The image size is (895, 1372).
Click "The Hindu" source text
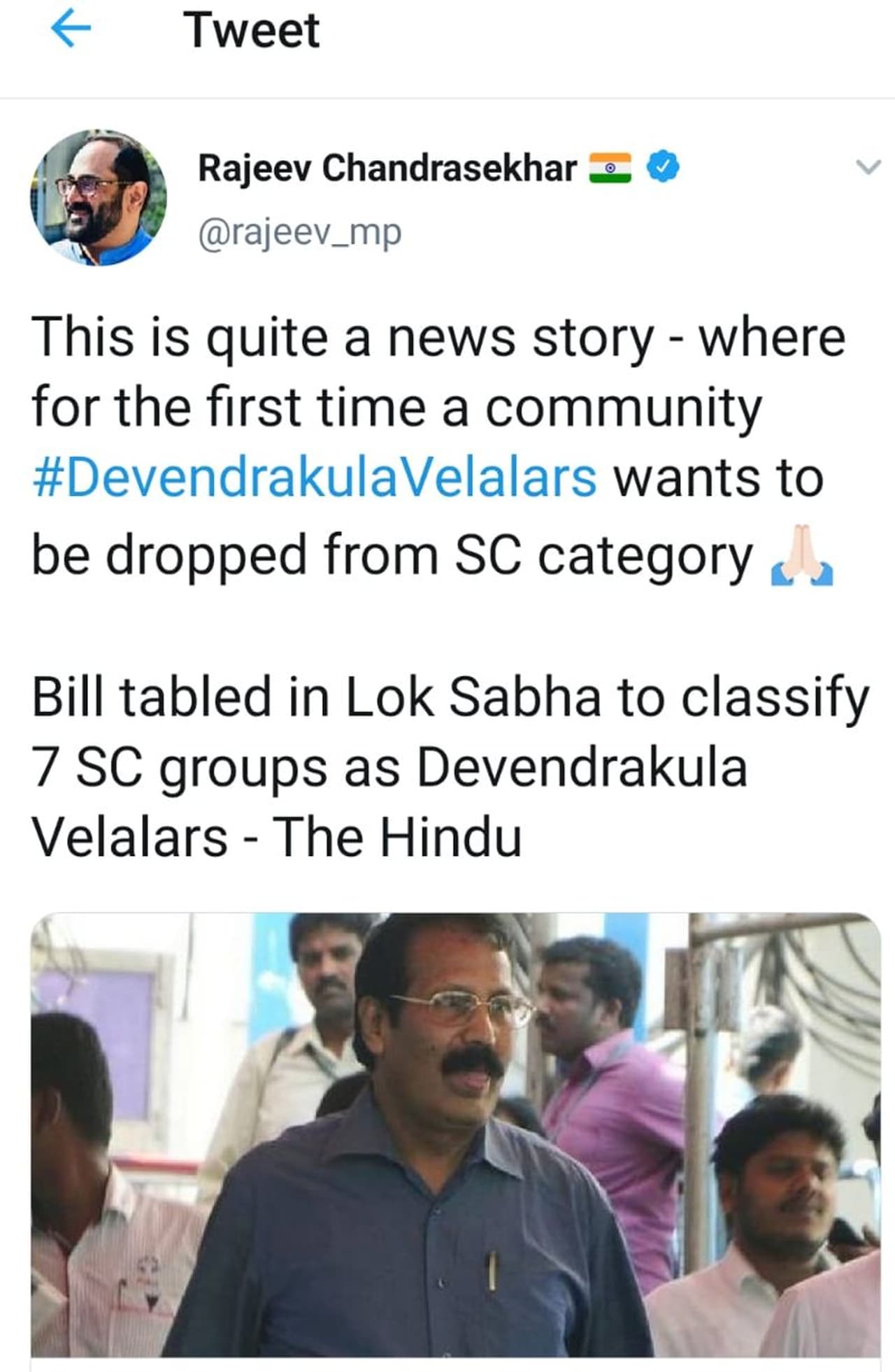pos(397,837)
